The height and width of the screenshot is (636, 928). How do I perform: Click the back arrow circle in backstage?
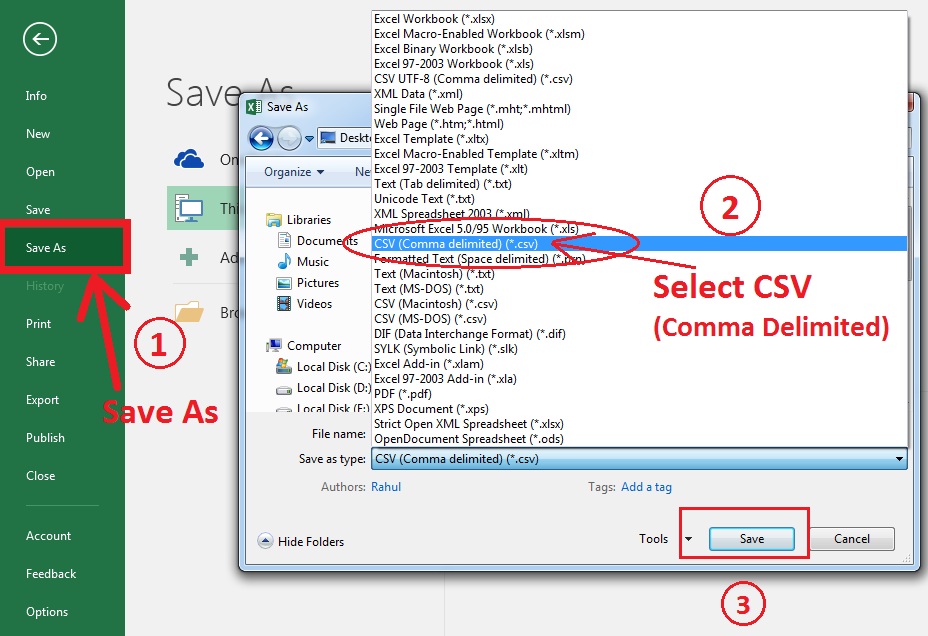coord(40,40)
